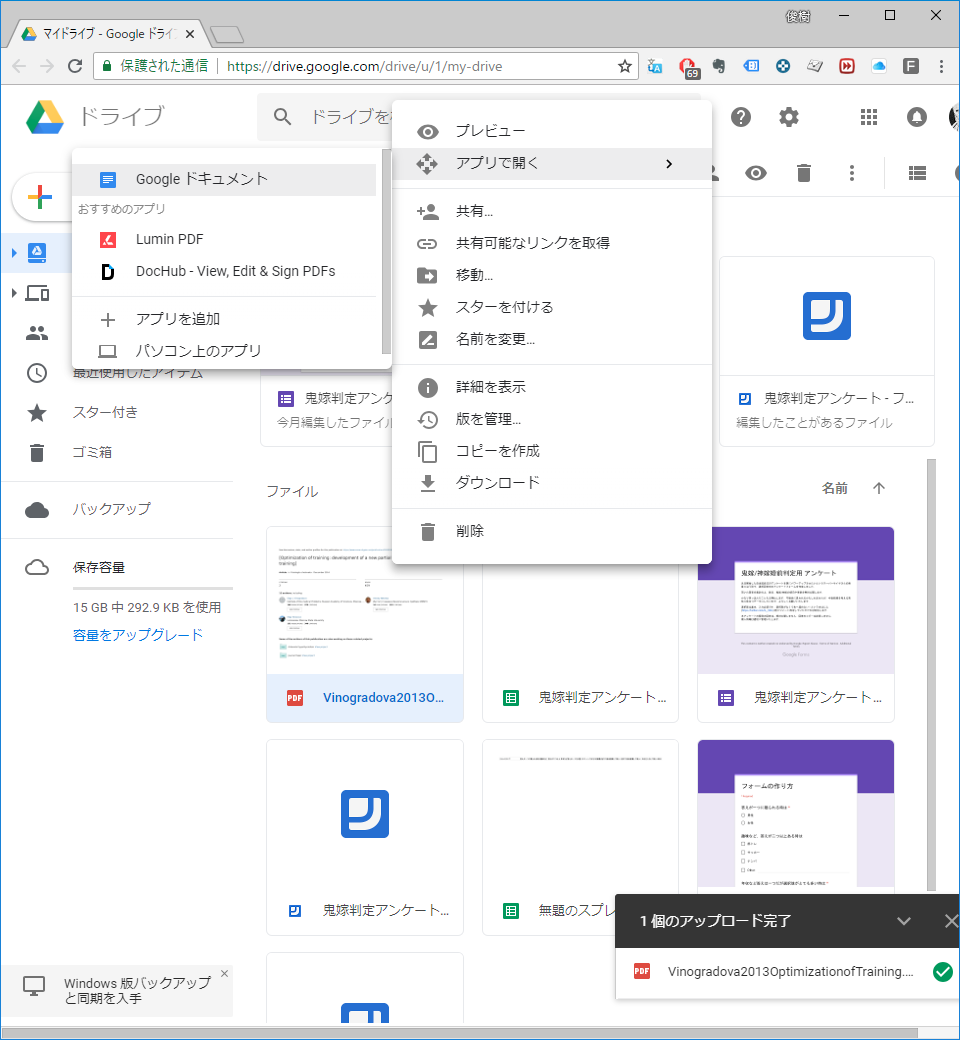Image resolution: width=960 pixels, height=1040 pixels.
Task: Expand the Computers tree arrow in the sidebar
Action: tap(14, 293)
